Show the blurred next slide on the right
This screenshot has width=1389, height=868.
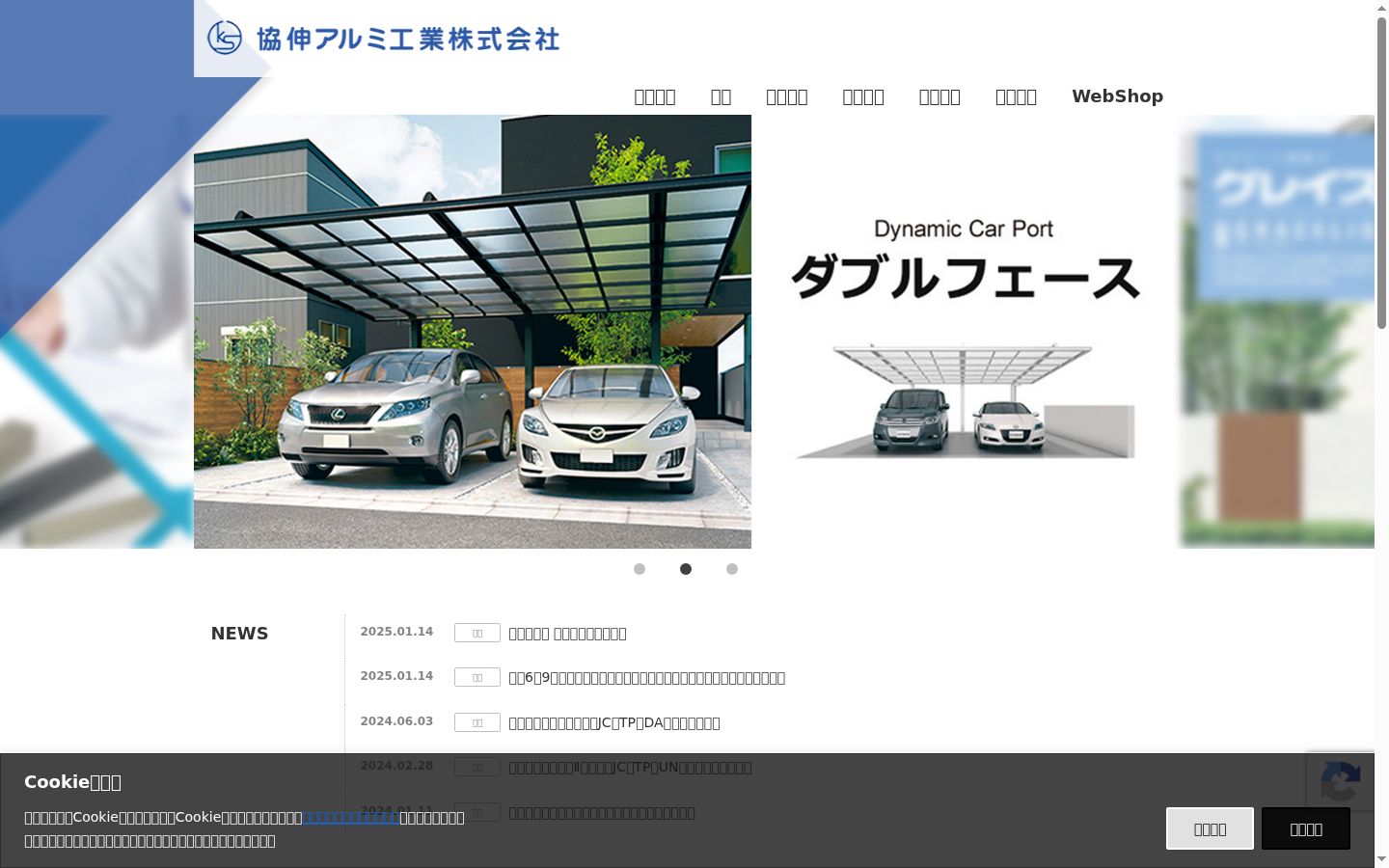1277,332
